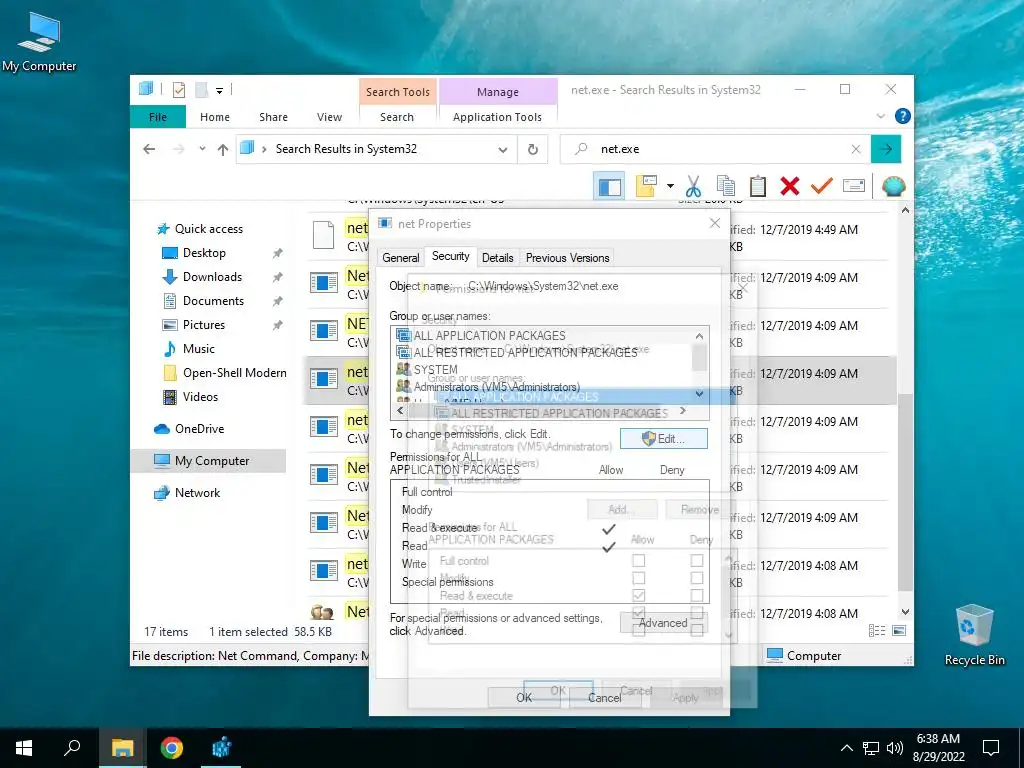Screen dimensions: 1024x768
Task: Click the file list scroll down arrow
Action: pyautogui.click(x=905, y=612)
